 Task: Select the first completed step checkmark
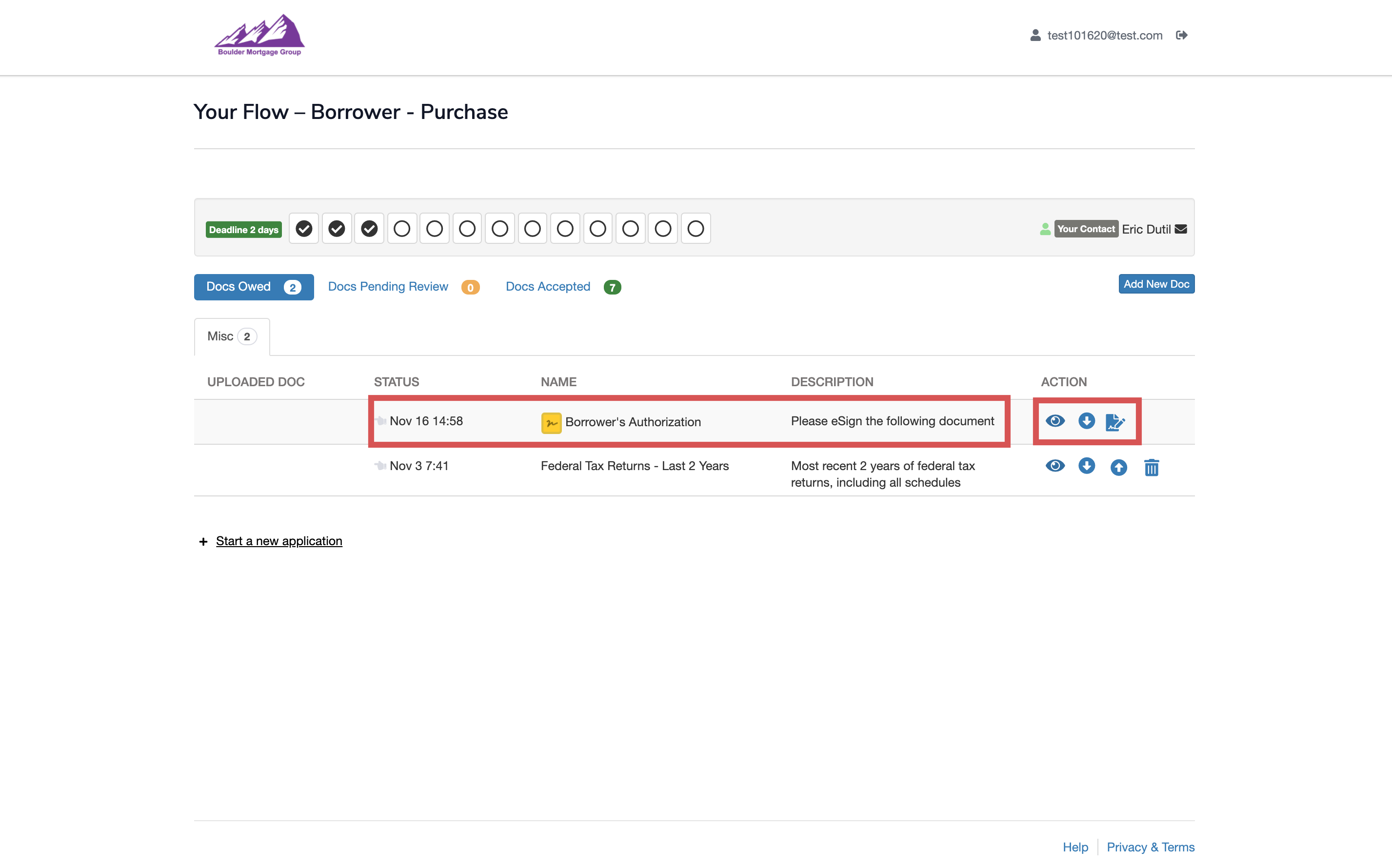pos(304,229)
